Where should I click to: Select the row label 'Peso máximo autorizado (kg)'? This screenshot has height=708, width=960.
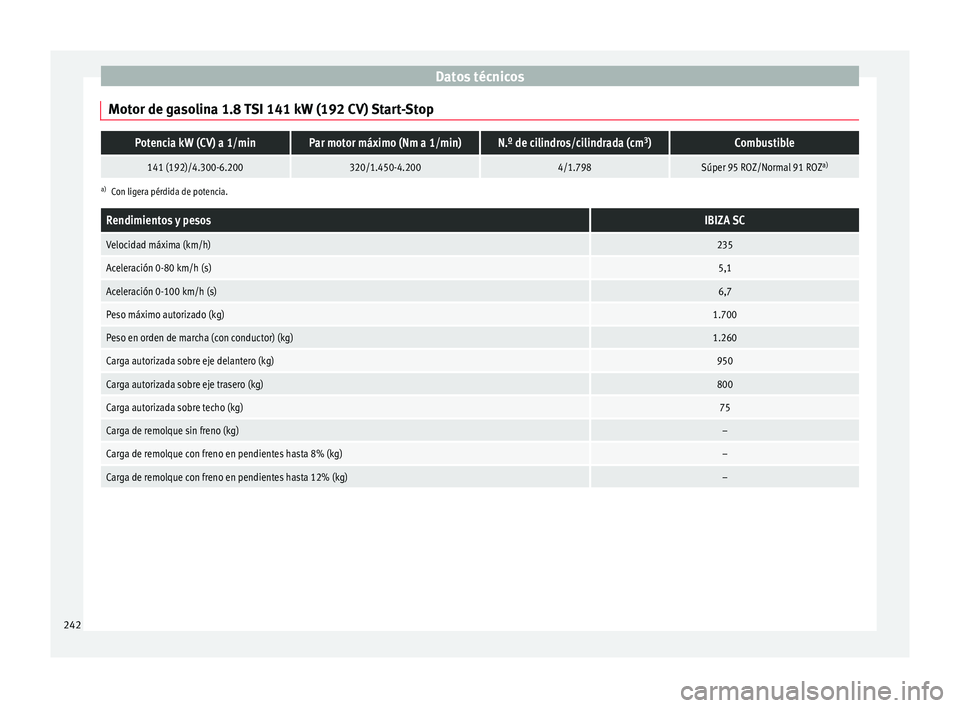click(165, 315)
